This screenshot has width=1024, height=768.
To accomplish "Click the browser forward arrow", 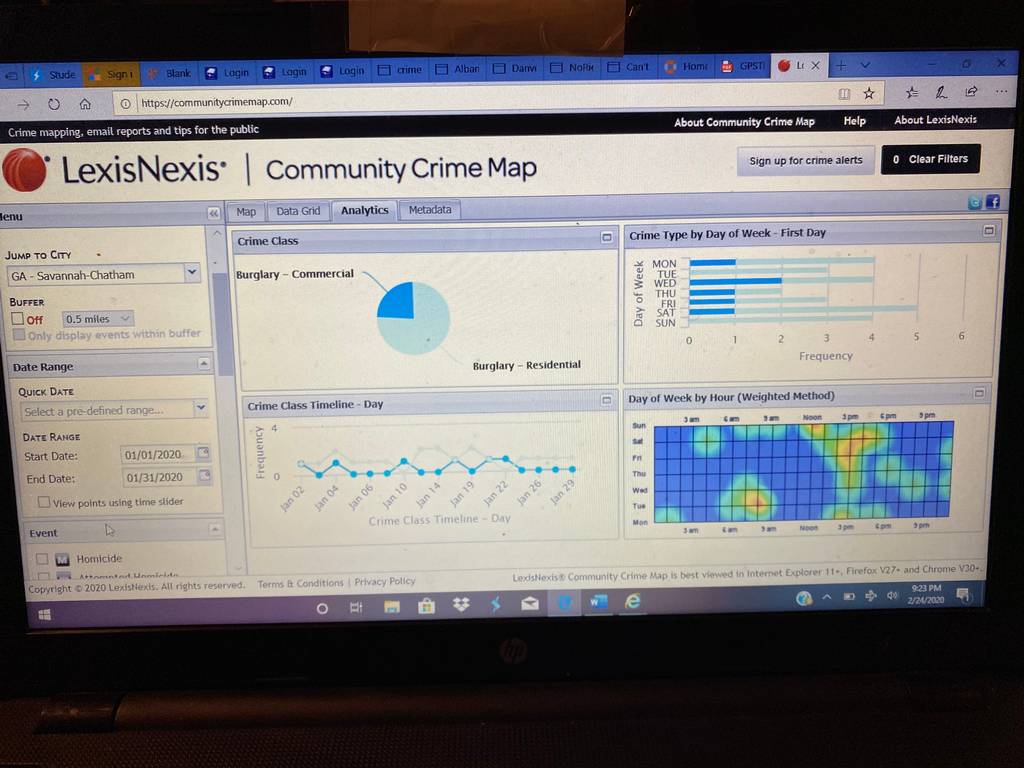I will coord(24,104).
